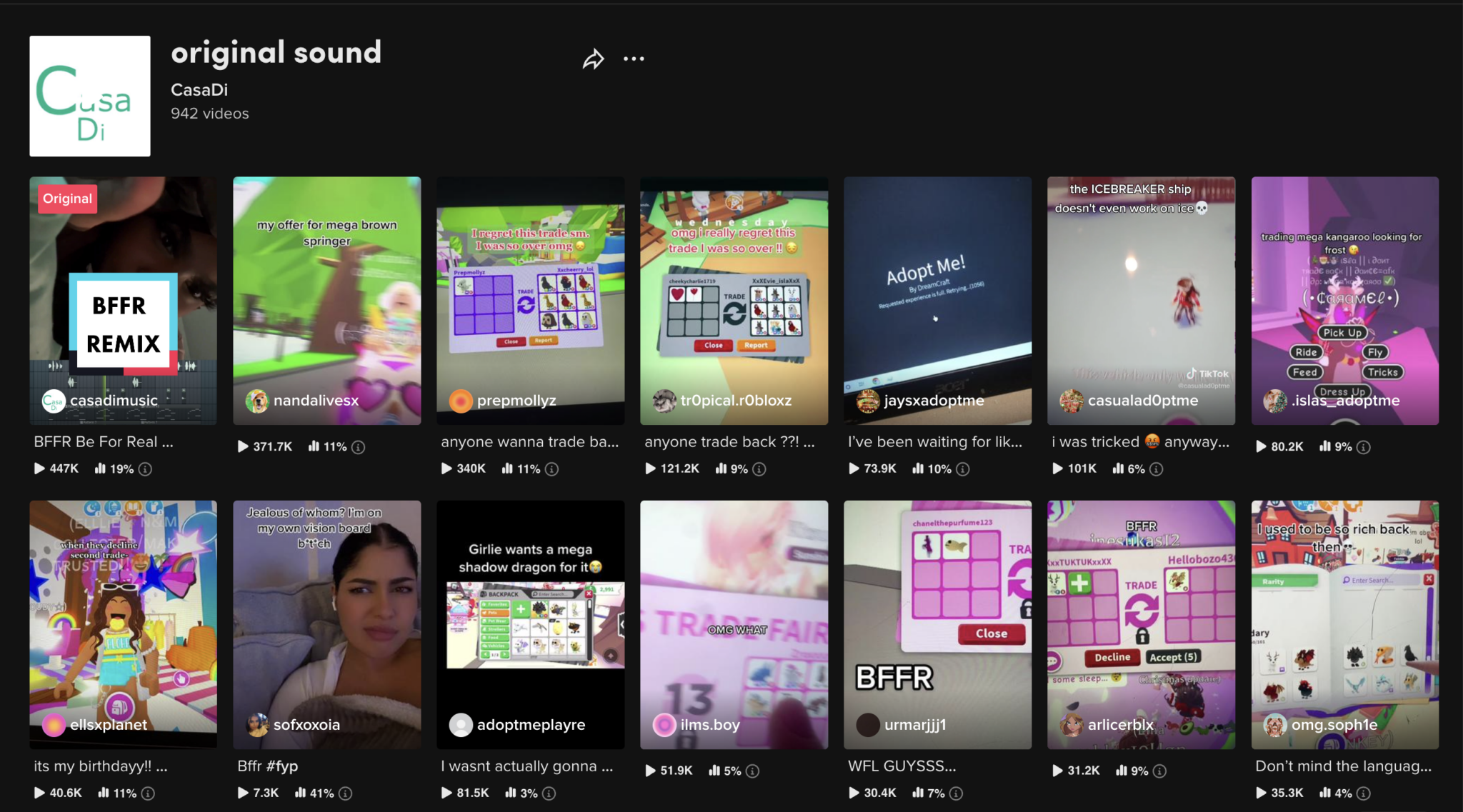The height and width of the screenshot is (812, 1463).
Task: Click the prepmollyz profile avatar
Action: tap(460, 401)
